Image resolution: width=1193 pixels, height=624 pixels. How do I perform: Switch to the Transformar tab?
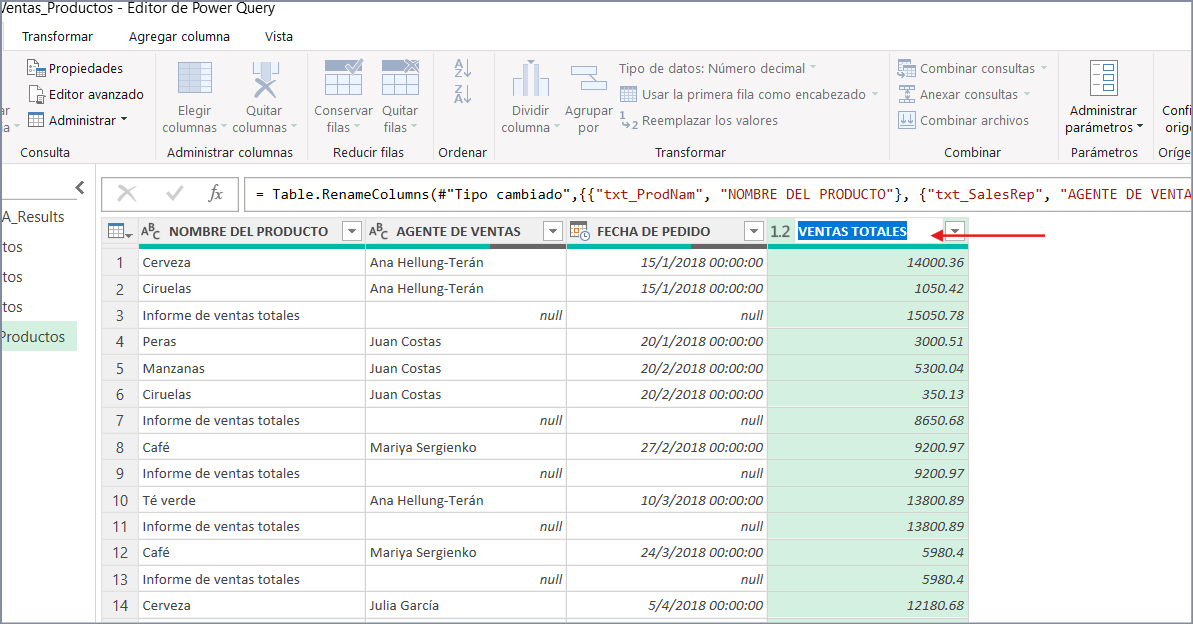click(57, 37)
